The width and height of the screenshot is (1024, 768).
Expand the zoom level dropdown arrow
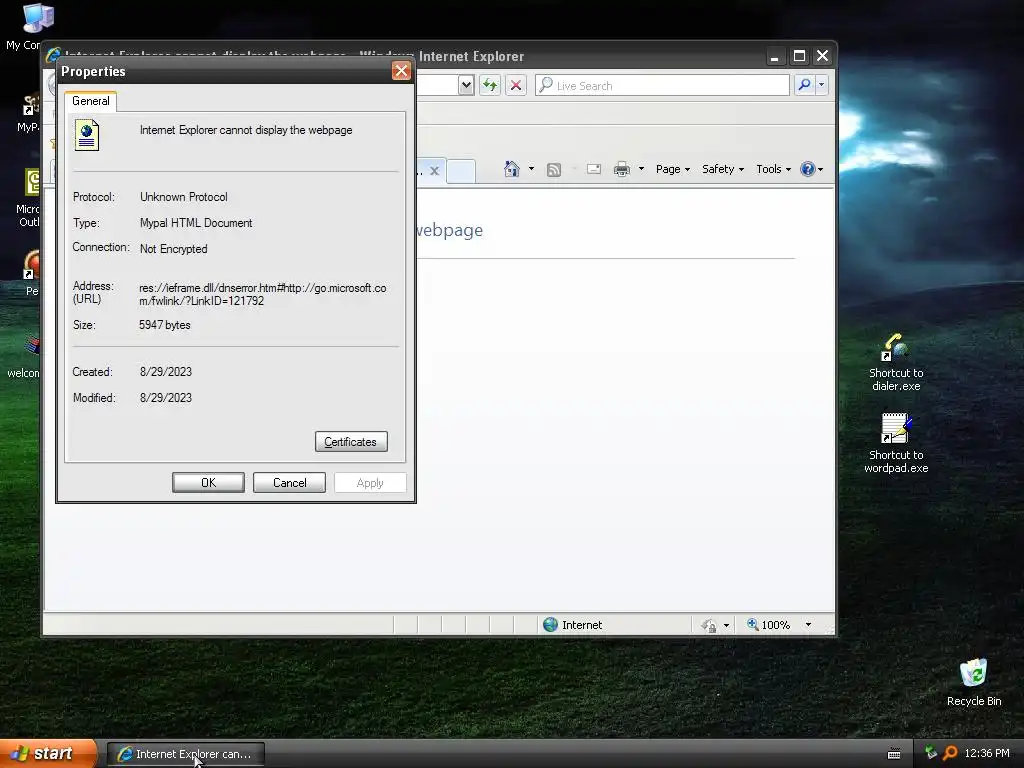[808, 625]
